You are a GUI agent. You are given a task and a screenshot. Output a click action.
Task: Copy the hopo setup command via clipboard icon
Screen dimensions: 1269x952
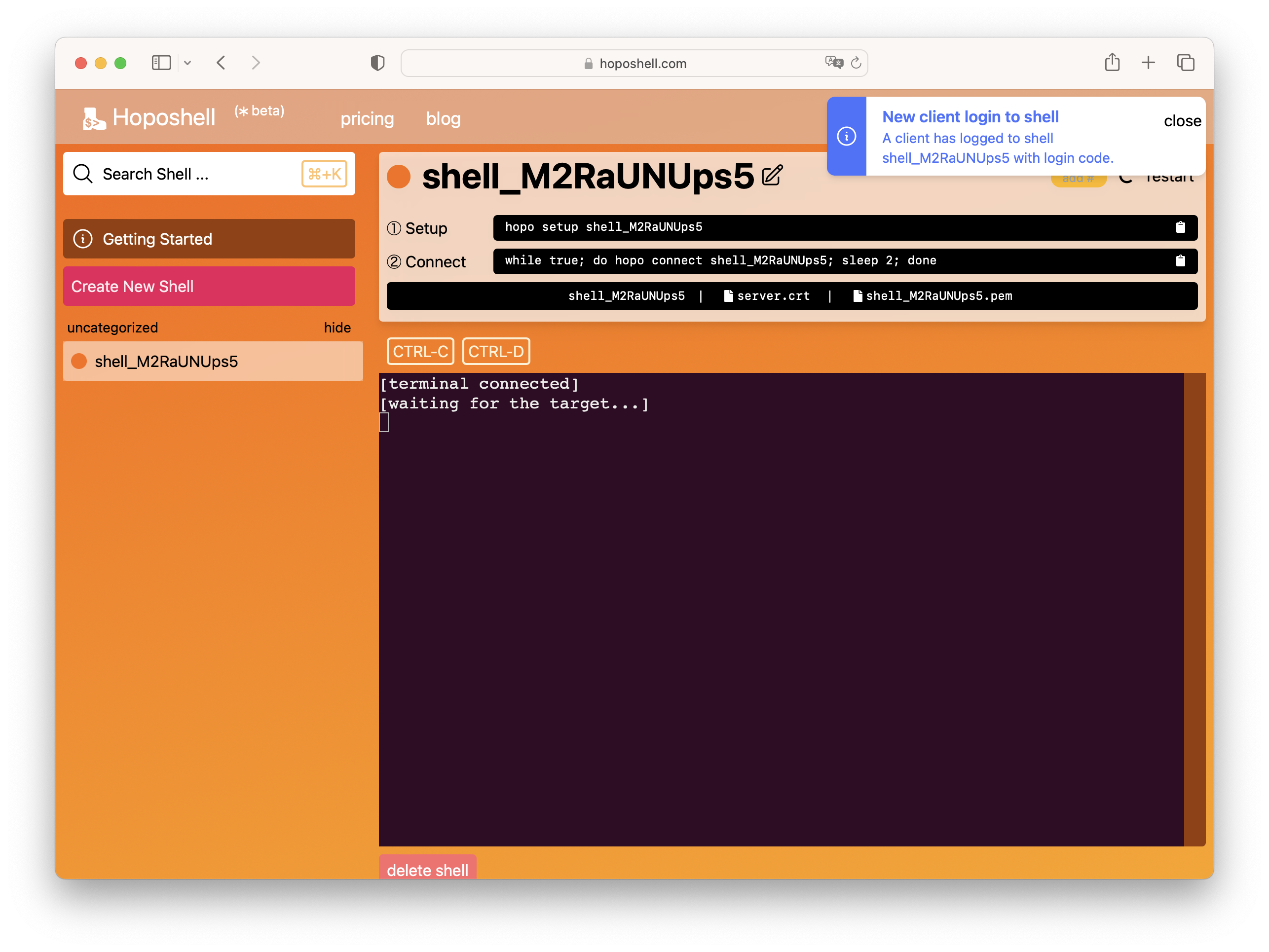[x=1180, y=228]
